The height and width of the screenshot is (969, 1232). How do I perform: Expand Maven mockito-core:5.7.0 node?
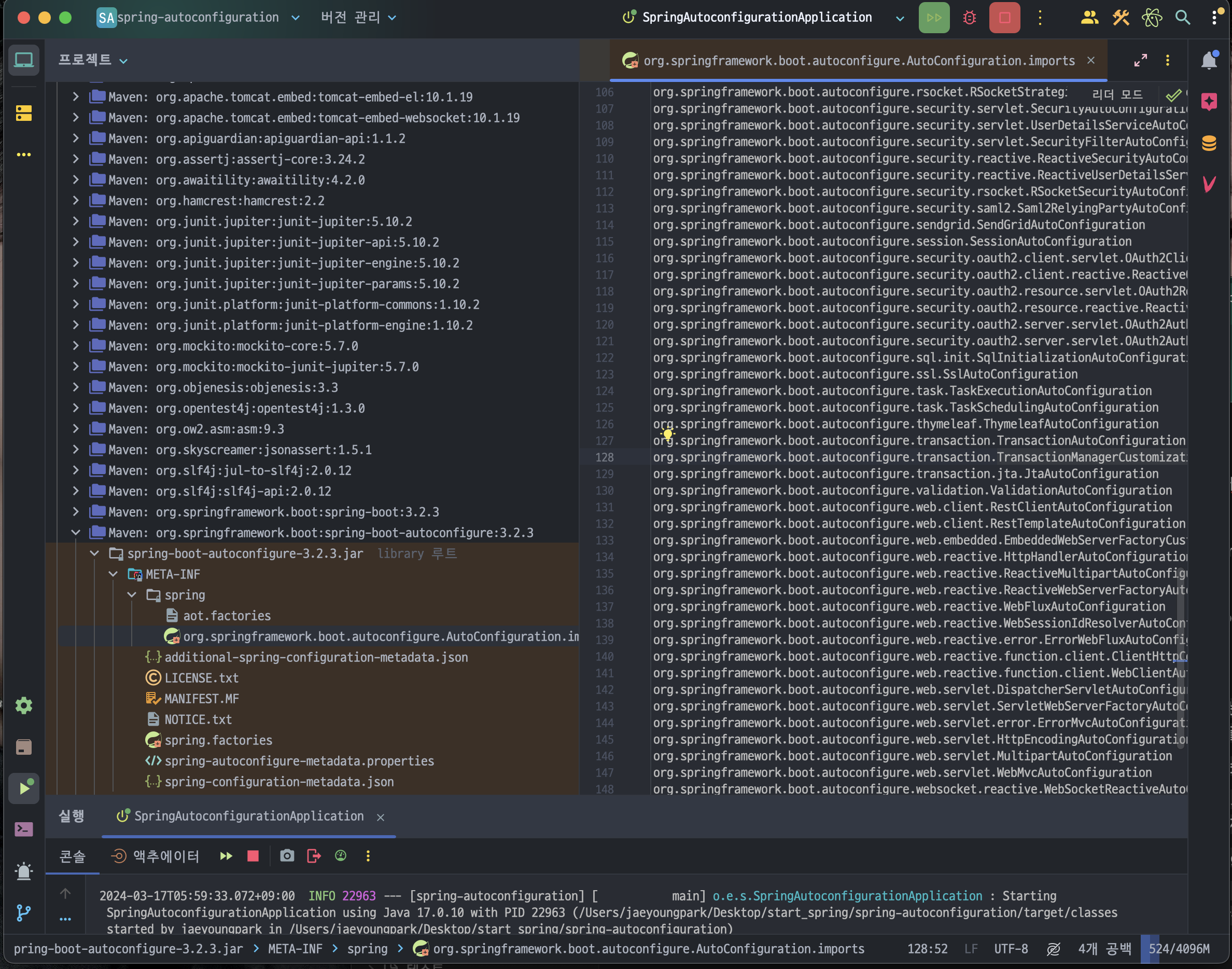tap(75, 345)
